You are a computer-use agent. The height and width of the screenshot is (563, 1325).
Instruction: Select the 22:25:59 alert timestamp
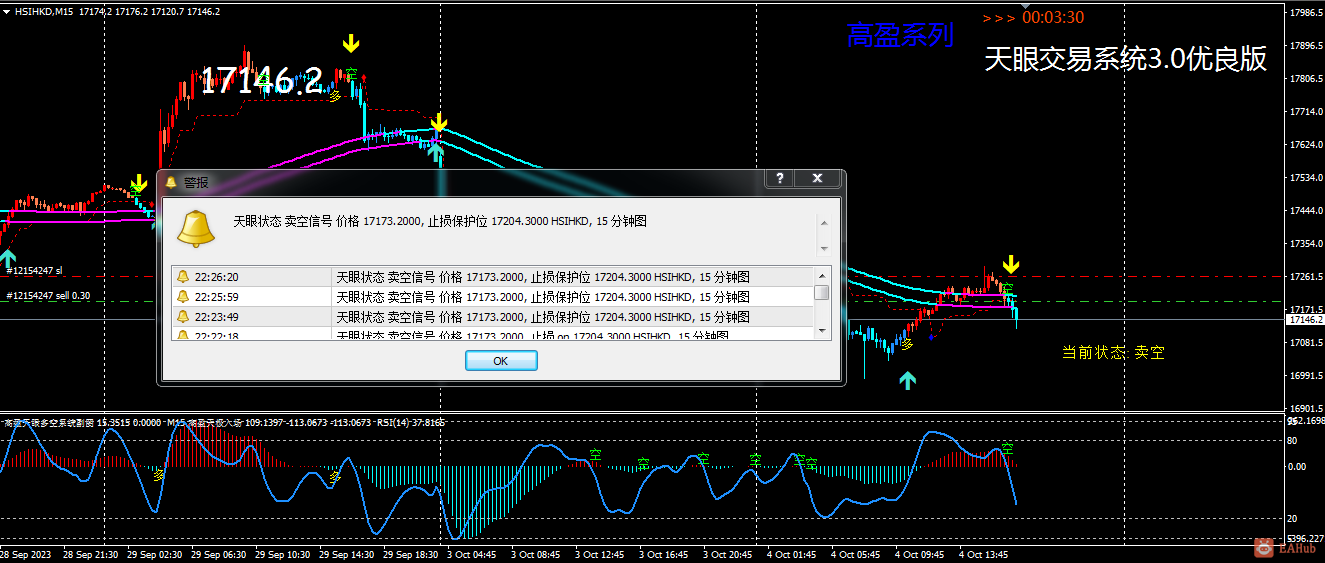pyautogui.click(x=217, y=297)
